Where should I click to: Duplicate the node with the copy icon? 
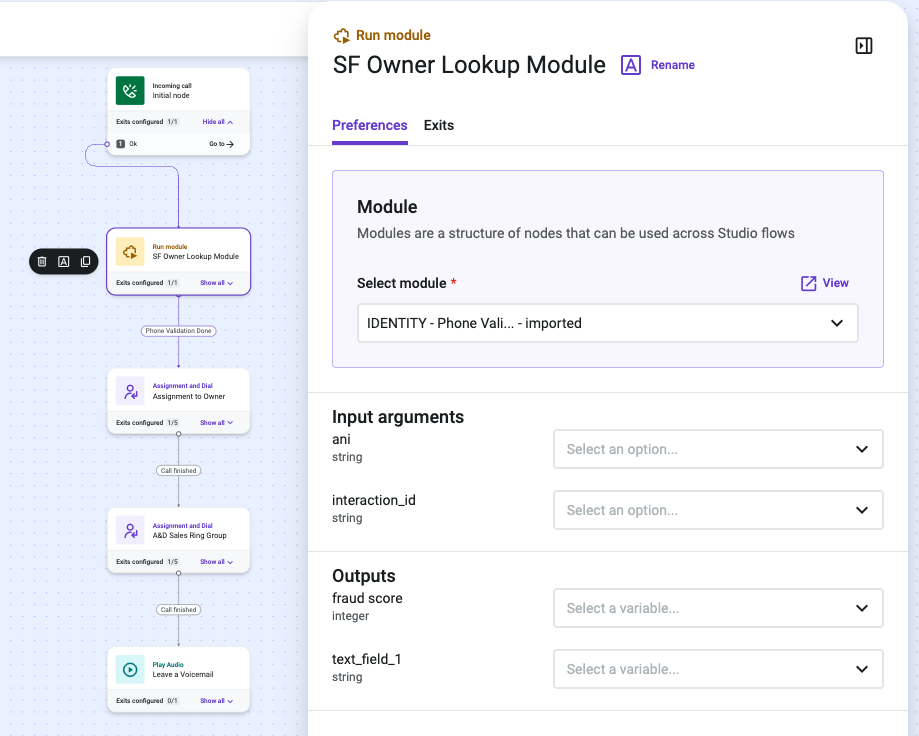86,261
